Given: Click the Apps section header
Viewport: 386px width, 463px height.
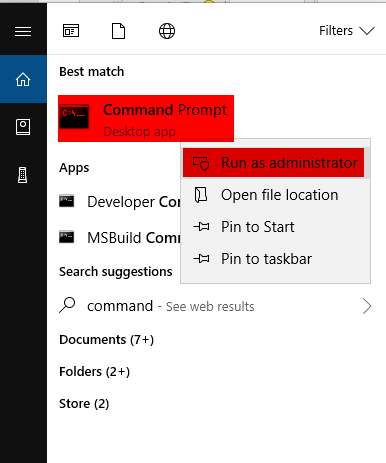Looking at the screenshot, I should pyautogui.click(x=74, y=168).
